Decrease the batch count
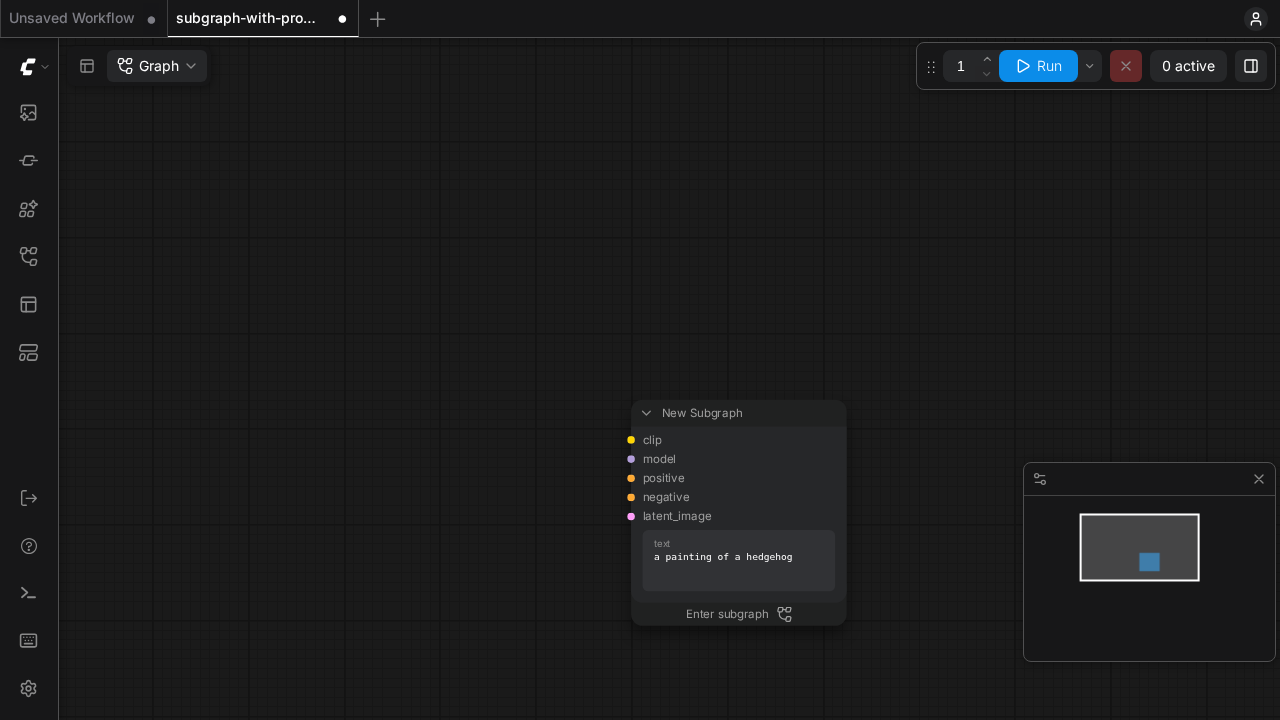The height and width of the screenshot is (720, 1280). click(x=987, y=74)
